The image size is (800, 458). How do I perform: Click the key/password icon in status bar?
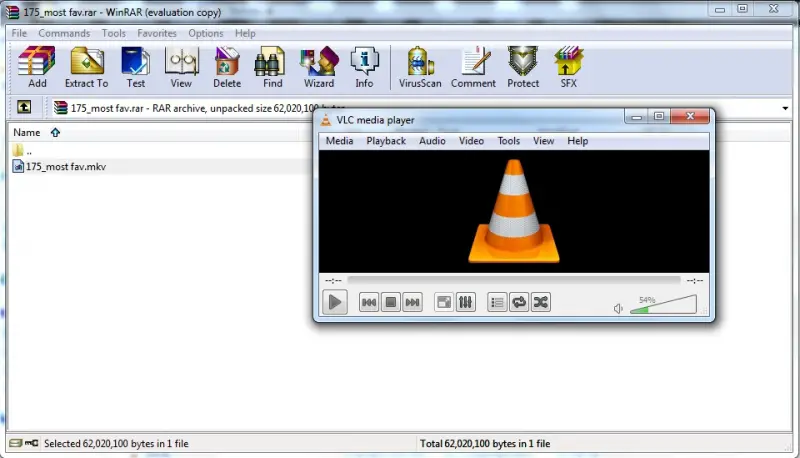tap(32, 443)
